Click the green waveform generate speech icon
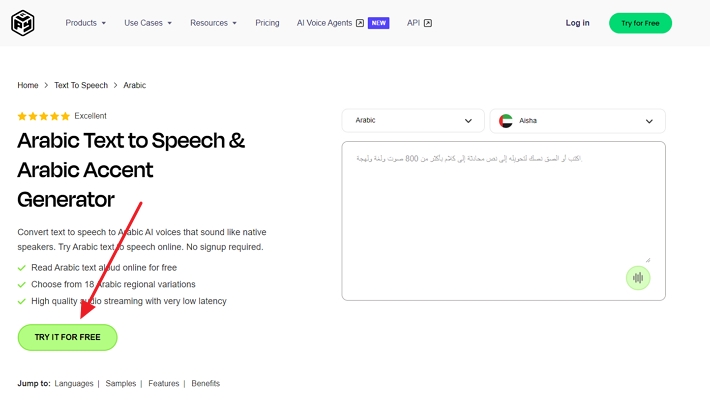The image size is (710, 400). 638,277
